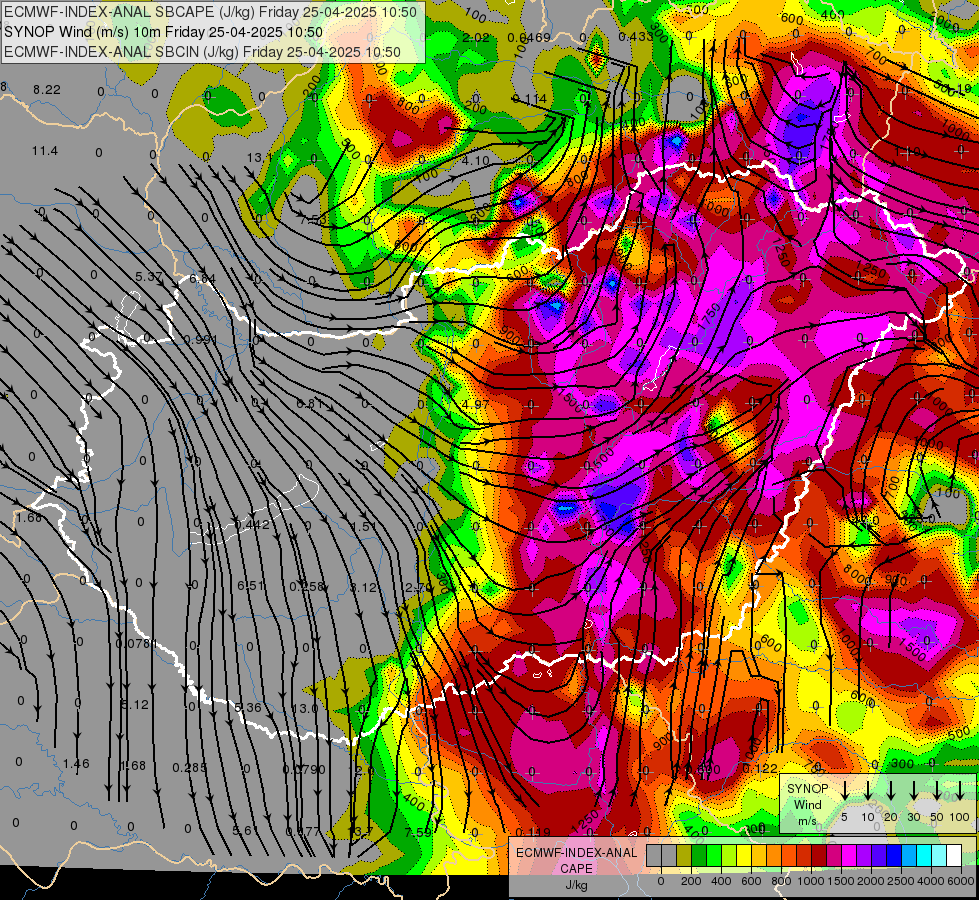Pick the sky blue CAPE legend swatch

coord(908,855)
